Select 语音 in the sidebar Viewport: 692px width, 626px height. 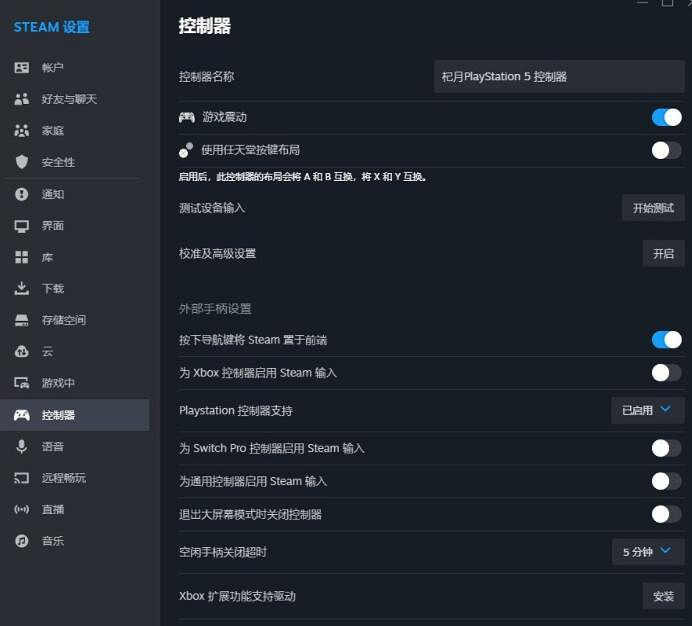pyautogui.click(x=53, y=446)
